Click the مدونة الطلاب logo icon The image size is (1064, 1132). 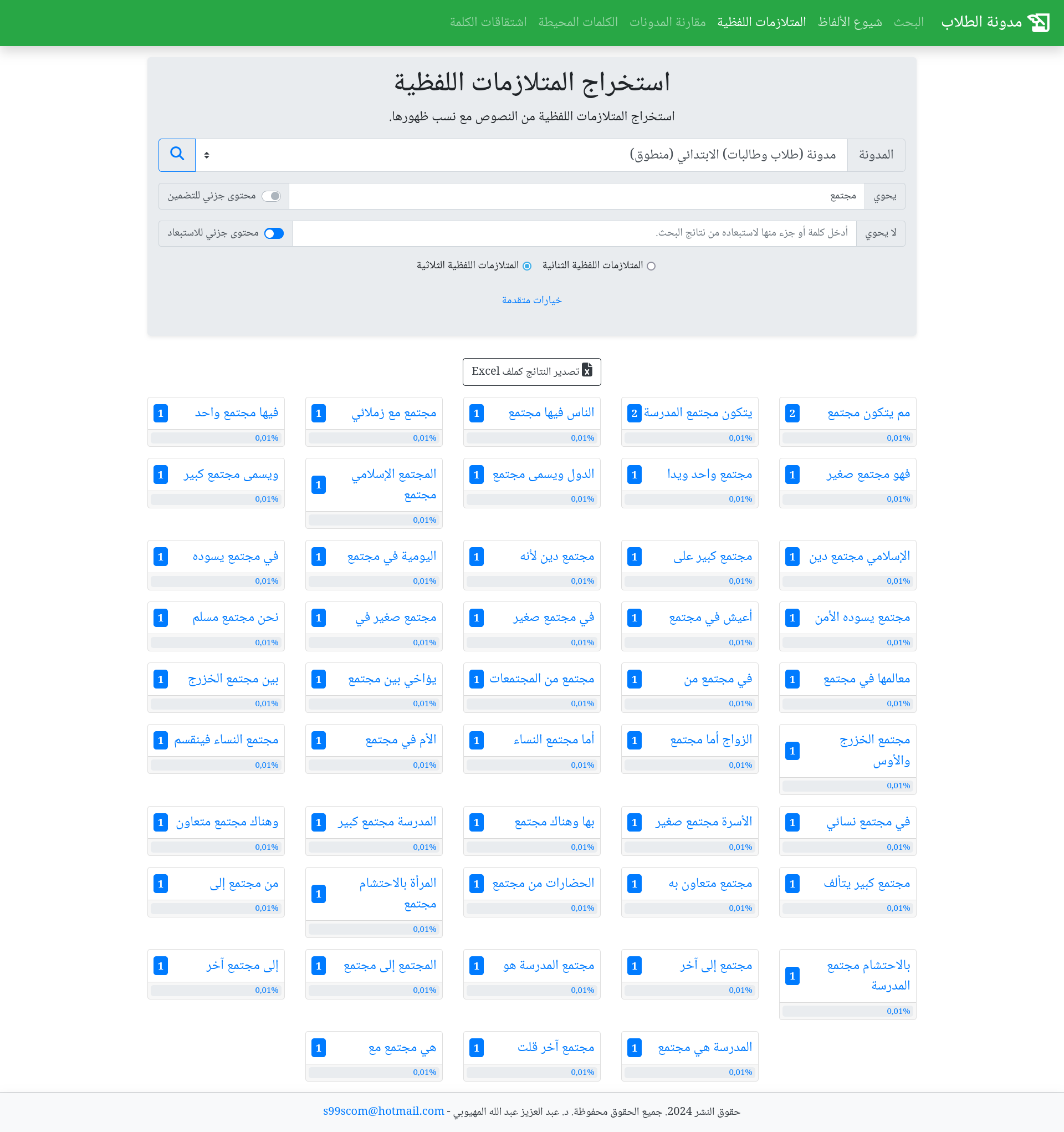(x=1039, y=22)
